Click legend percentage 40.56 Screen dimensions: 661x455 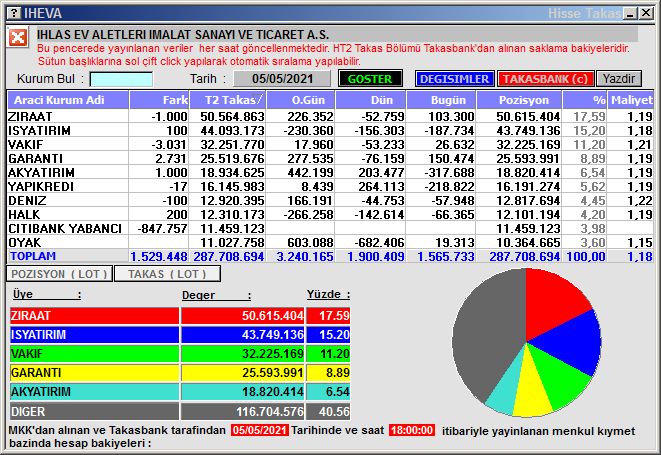tap(334, 411)
